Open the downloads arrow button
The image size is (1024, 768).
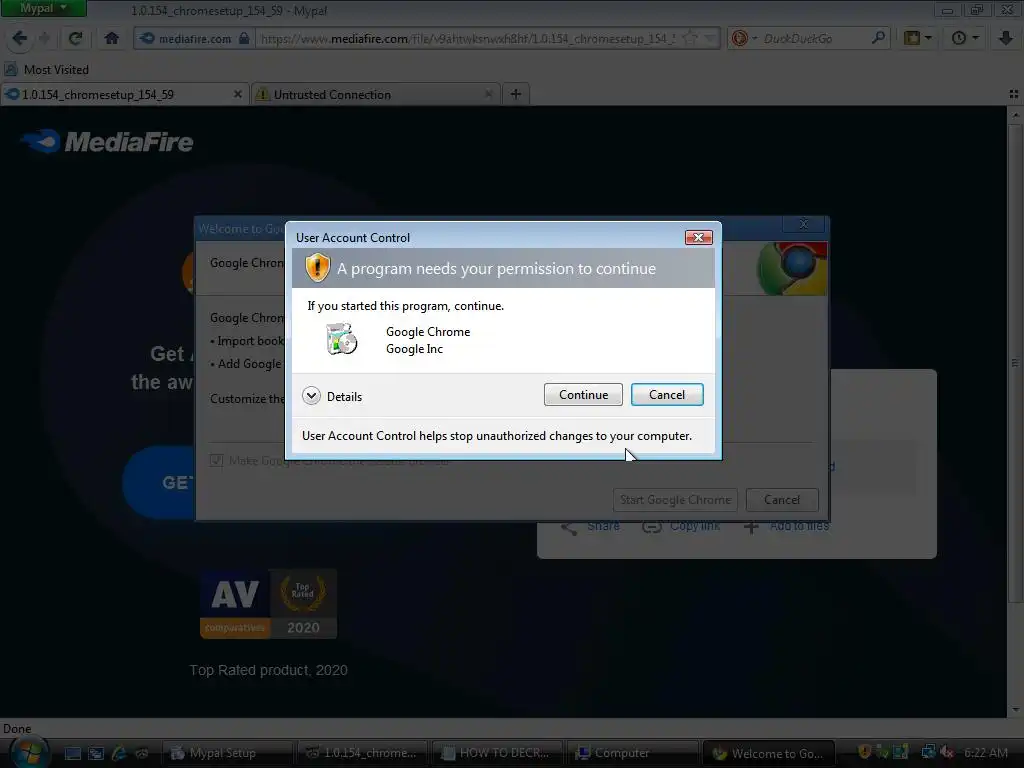pyautogui.click(x=1006, y=39)
